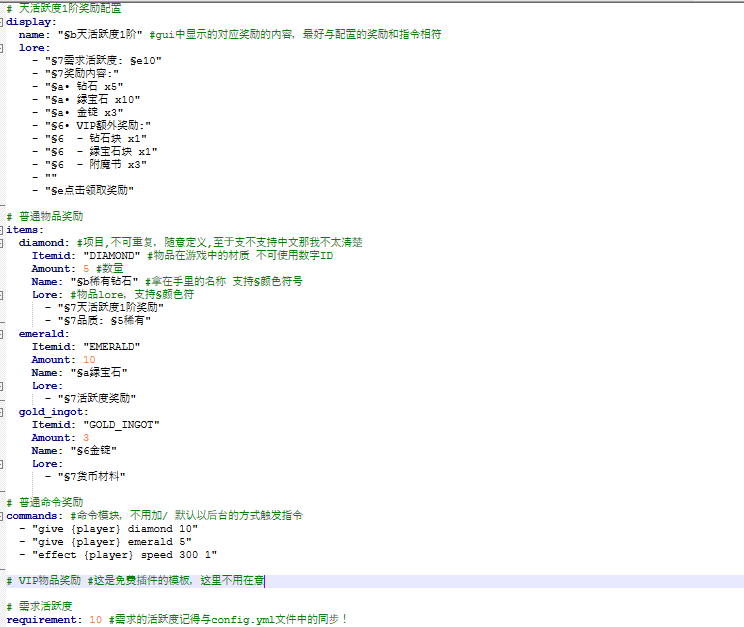Collapse the diamond Lore block fold marker
The image size is (744, 627).
point(3,294)
